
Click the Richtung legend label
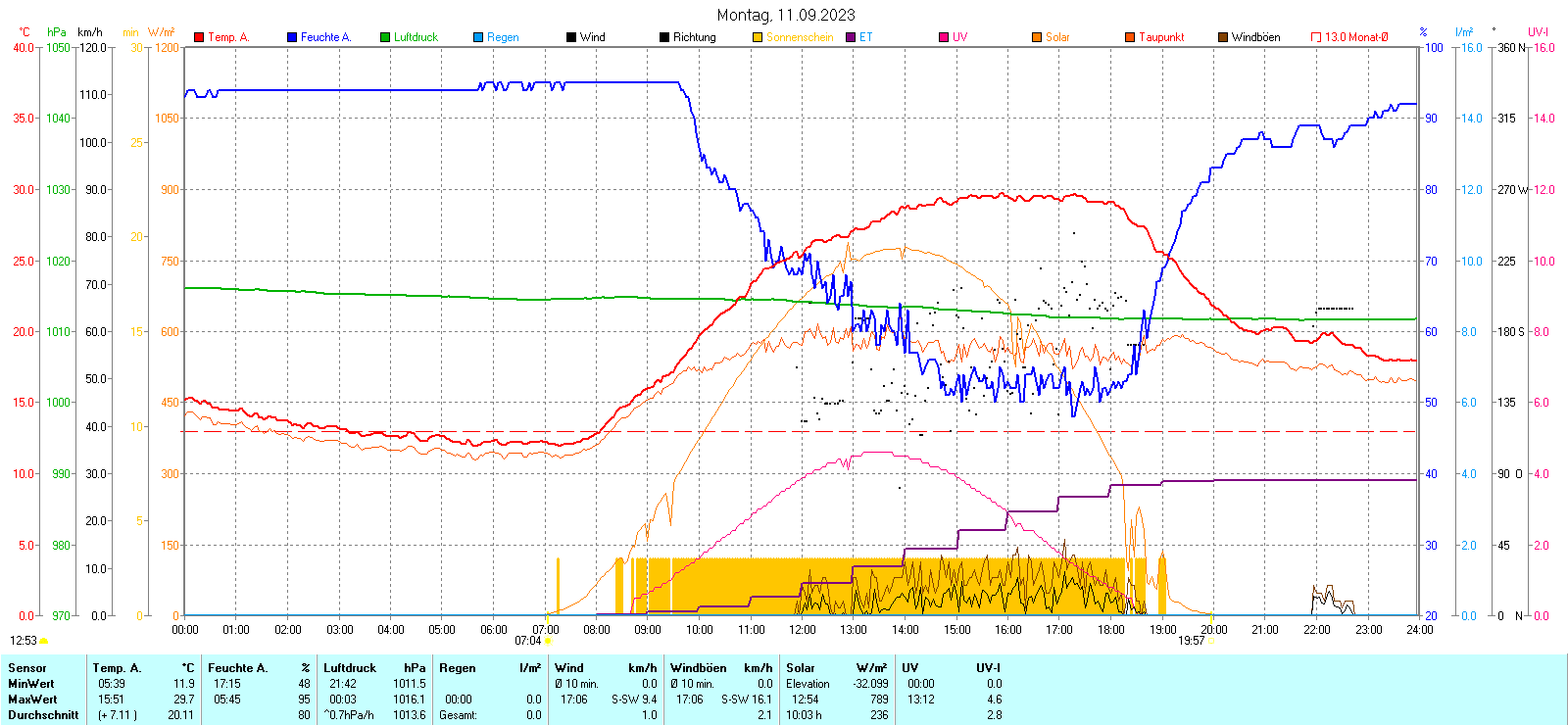click(x=694, y=37)
